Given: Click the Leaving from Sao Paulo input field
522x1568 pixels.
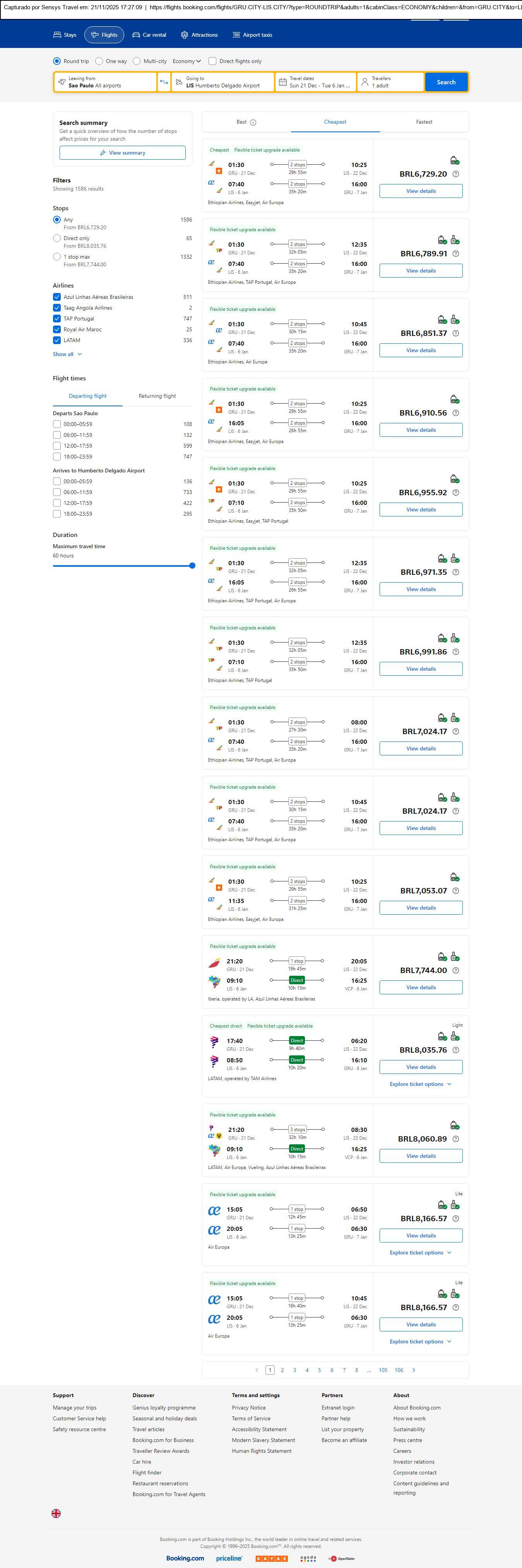Looking at the screenshot, I should [x=105, y=82].
